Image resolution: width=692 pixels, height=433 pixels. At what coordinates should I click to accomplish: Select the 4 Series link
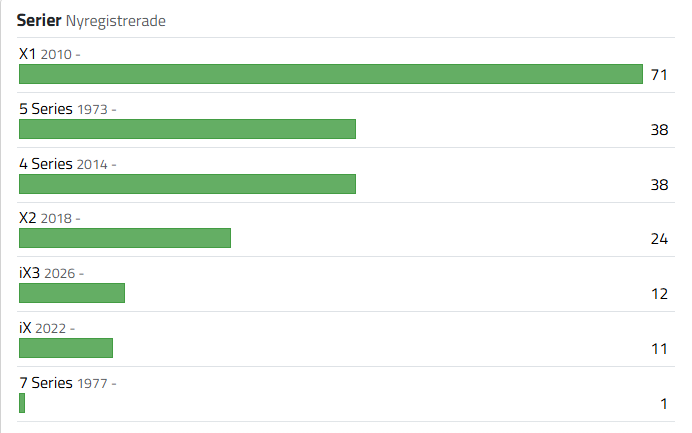coord(45,164)
